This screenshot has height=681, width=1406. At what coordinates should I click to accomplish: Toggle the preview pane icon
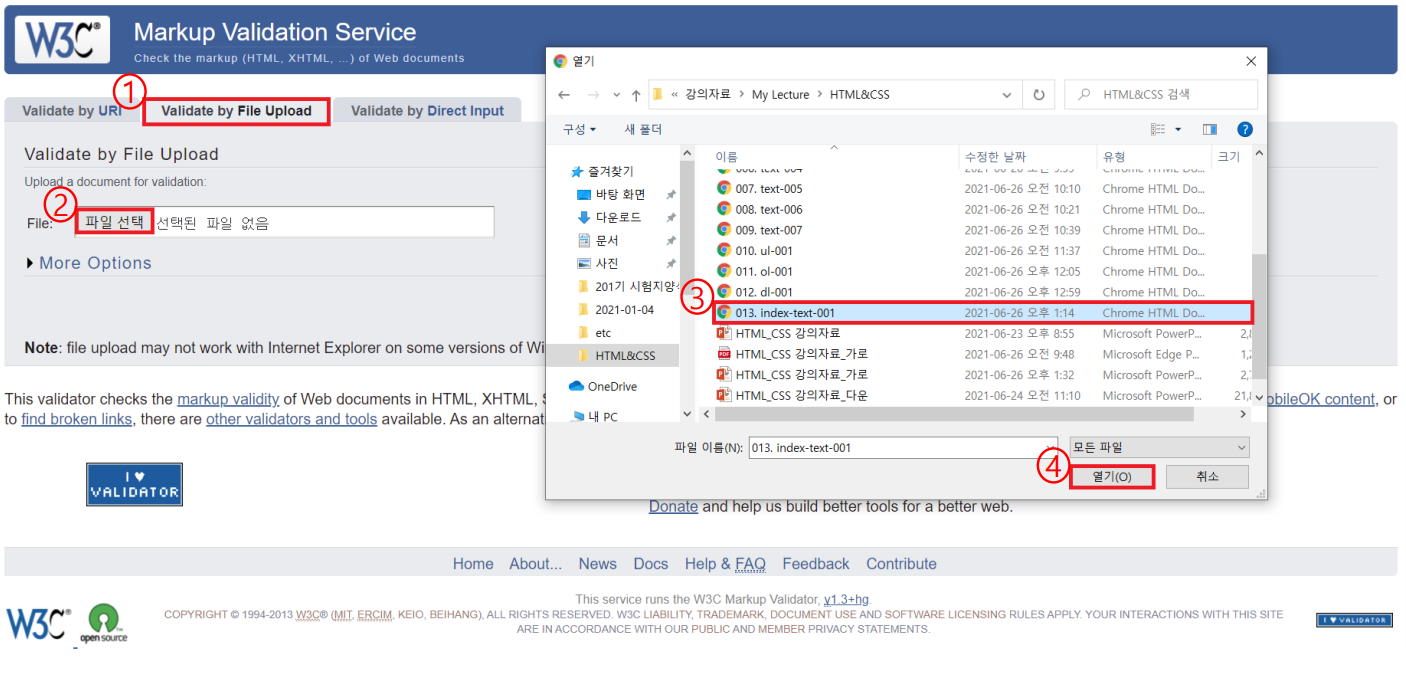pos(1210,129)
